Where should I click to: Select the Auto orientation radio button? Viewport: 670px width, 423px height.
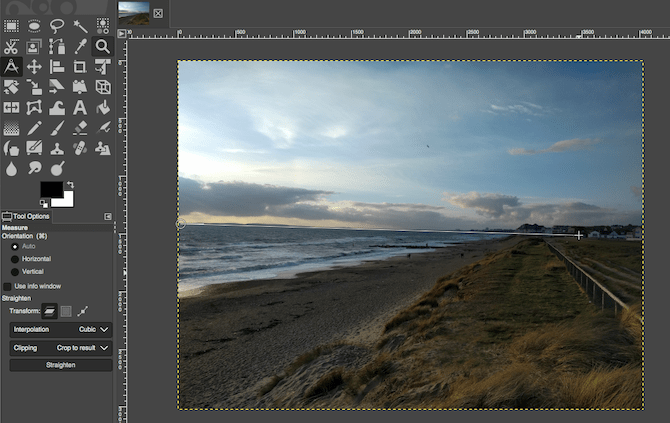(14, 246)
